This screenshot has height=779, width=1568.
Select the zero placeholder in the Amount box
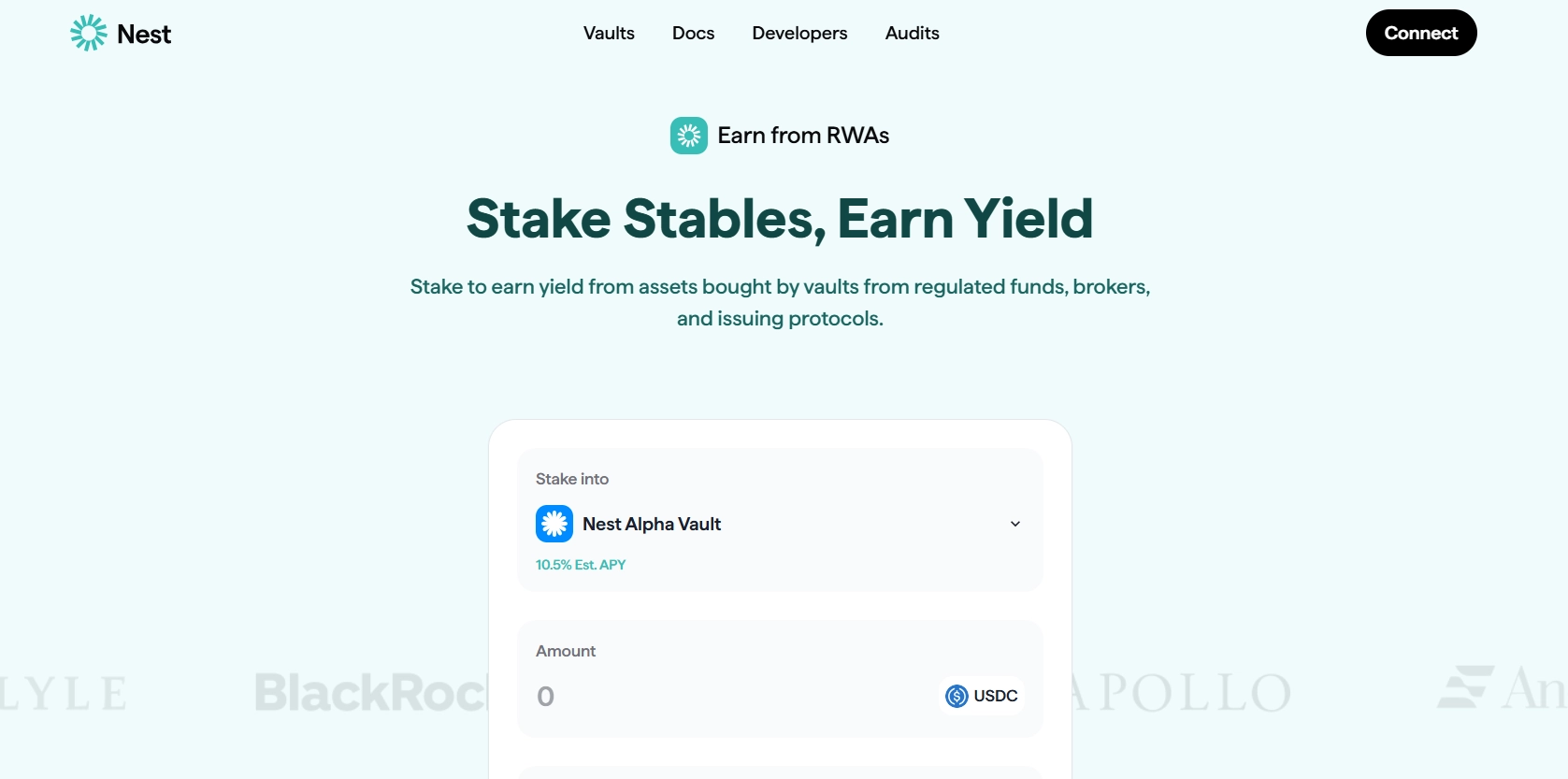pos(546,696)
